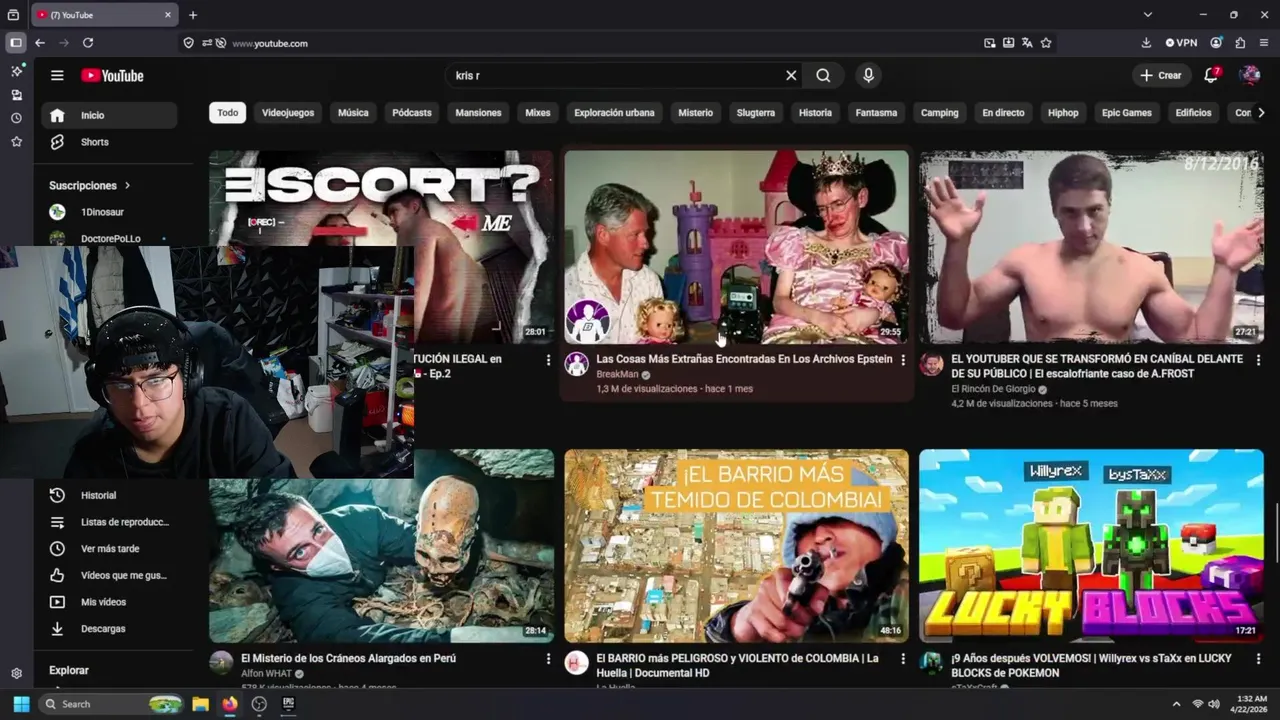The height and width of the screenshot is (720, 1280).
Task: Click the magnifier search button
Action: [x=823, y=75]
